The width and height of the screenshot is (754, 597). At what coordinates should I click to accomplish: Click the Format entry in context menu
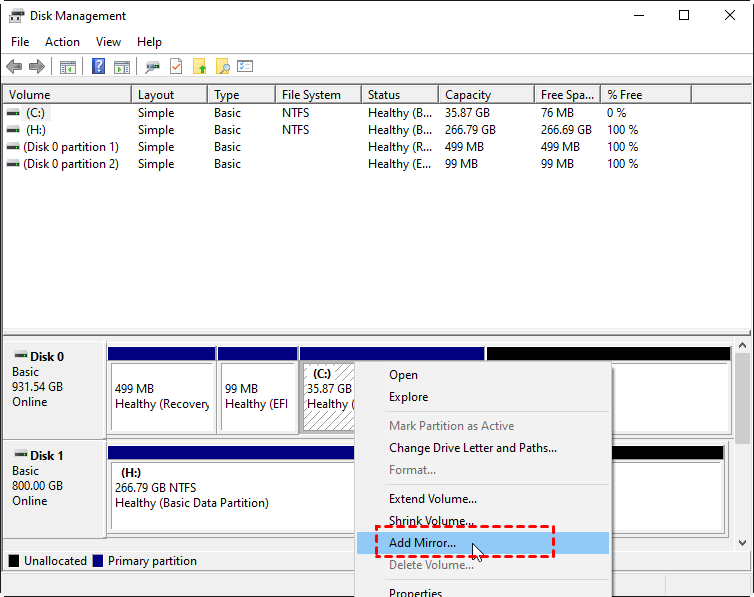[483, 470]
